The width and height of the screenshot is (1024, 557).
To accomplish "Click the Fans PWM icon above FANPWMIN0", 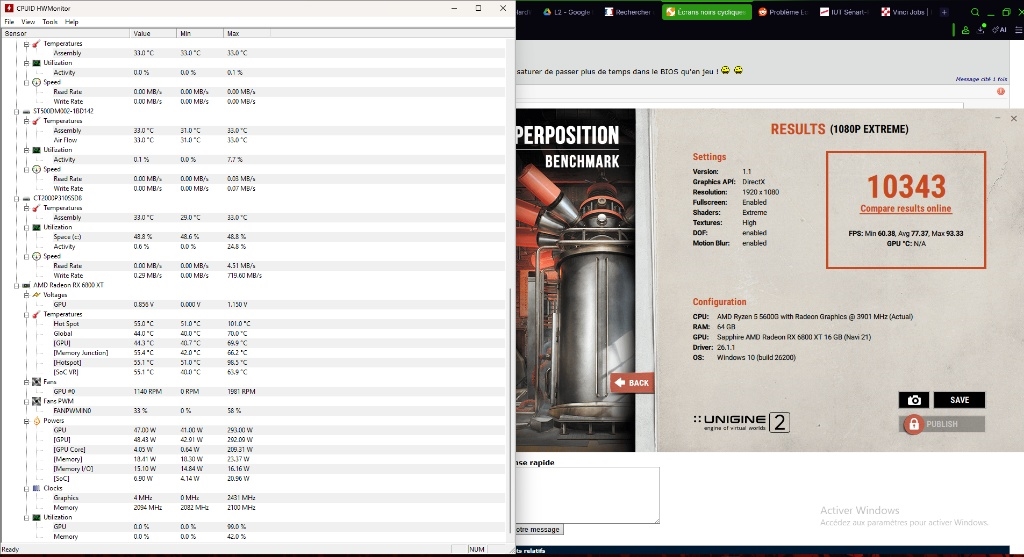I will click(x=37, y=402).
